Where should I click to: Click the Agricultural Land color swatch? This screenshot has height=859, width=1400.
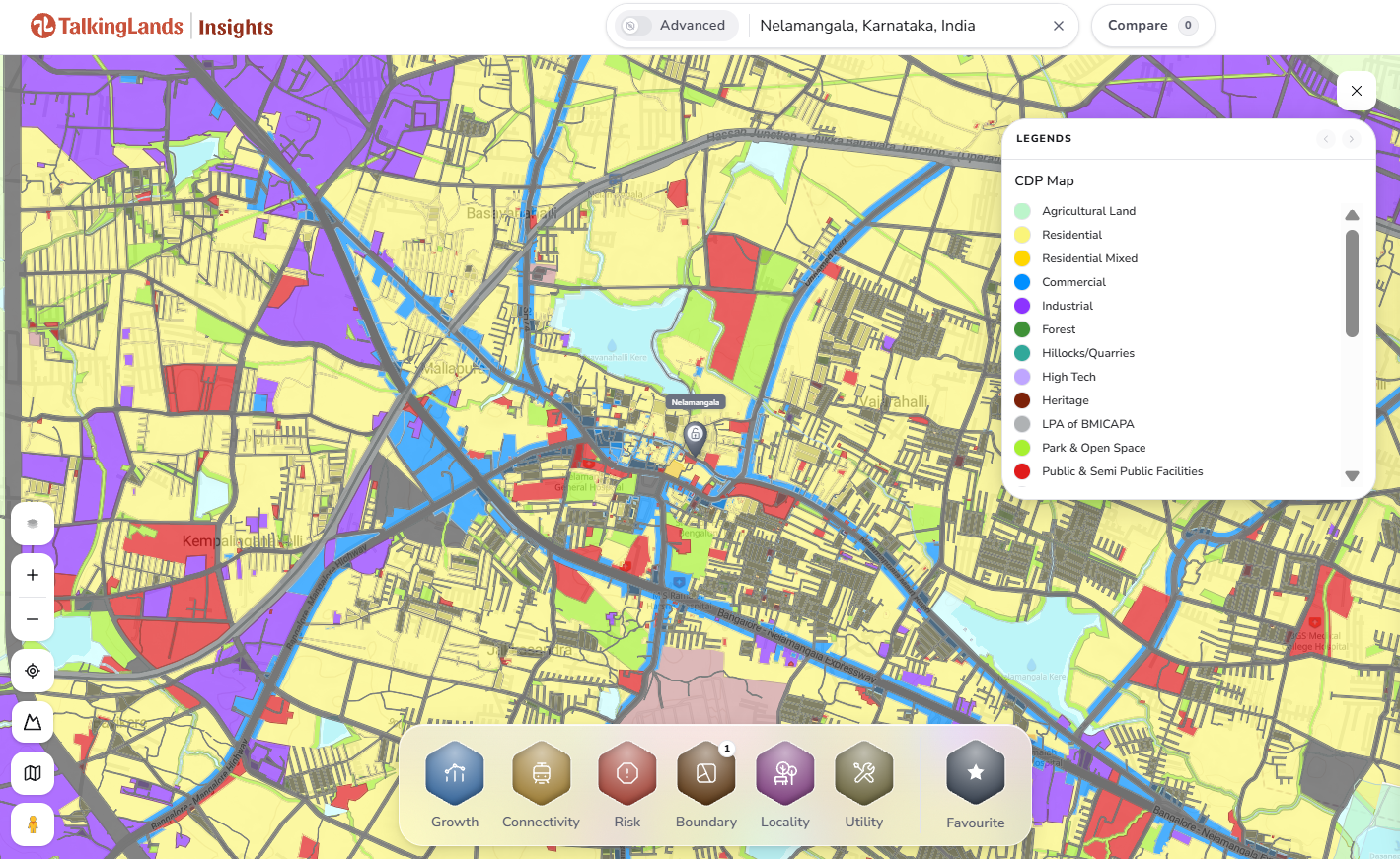pyautogui.click(x=1022, y=211)
